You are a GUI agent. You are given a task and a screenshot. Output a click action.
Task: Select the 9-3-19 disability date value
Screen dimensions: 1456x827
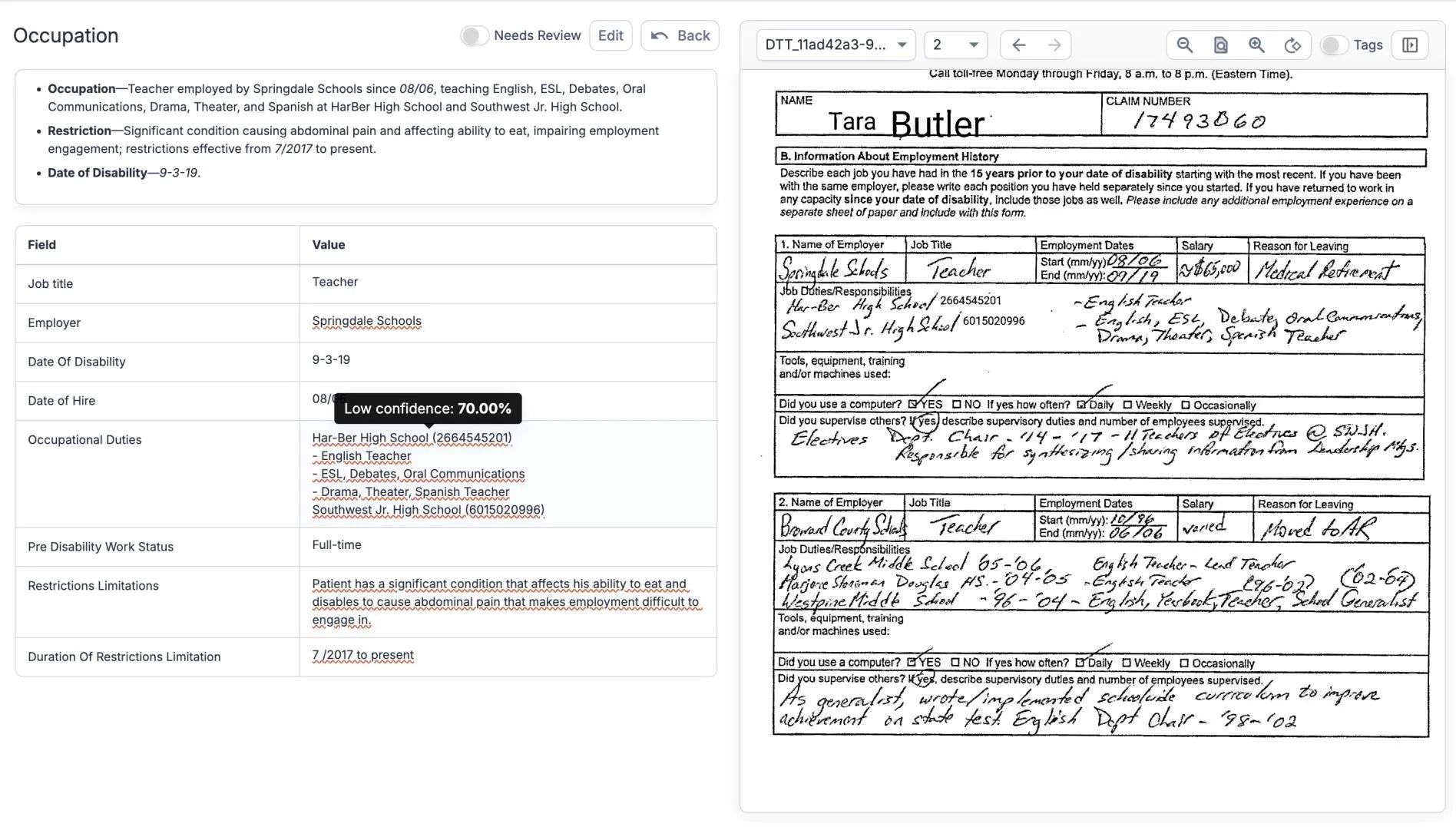pyautogui.click(x=331, y=359)
